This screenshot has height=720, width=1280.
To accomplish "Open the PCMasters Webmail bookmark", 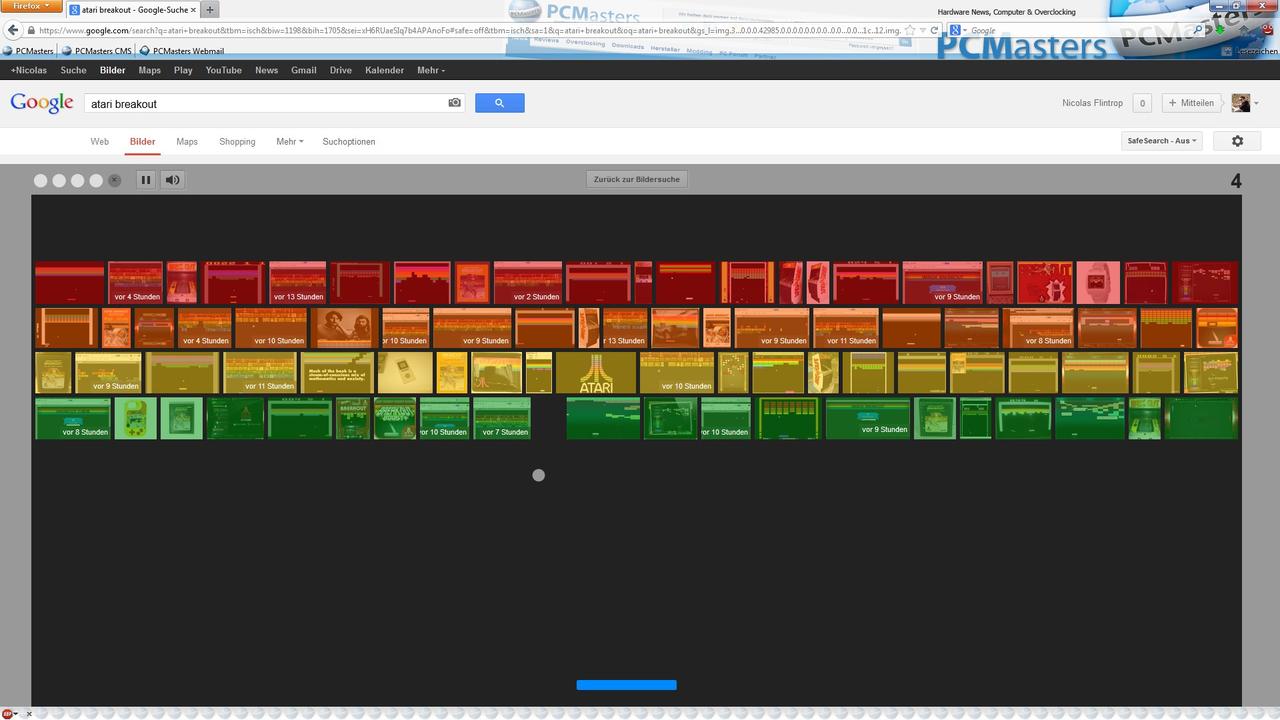I will [x=182, y=51].
